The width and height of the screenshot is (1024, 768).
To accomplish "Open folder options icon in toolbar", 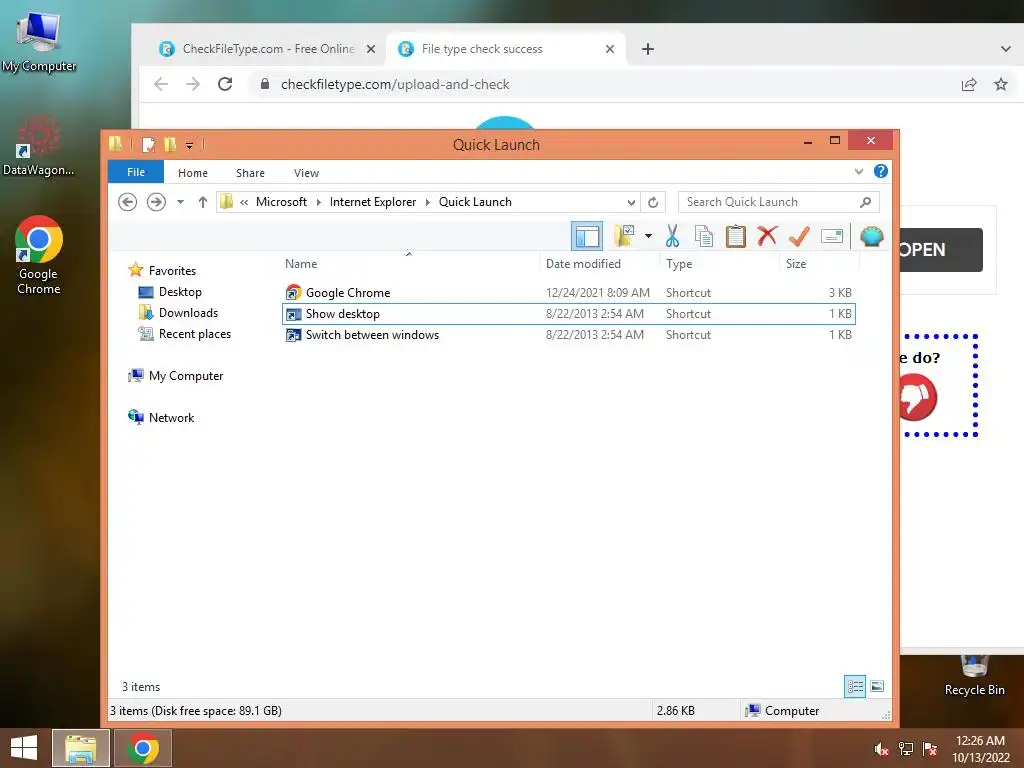I will pos(624,236).
